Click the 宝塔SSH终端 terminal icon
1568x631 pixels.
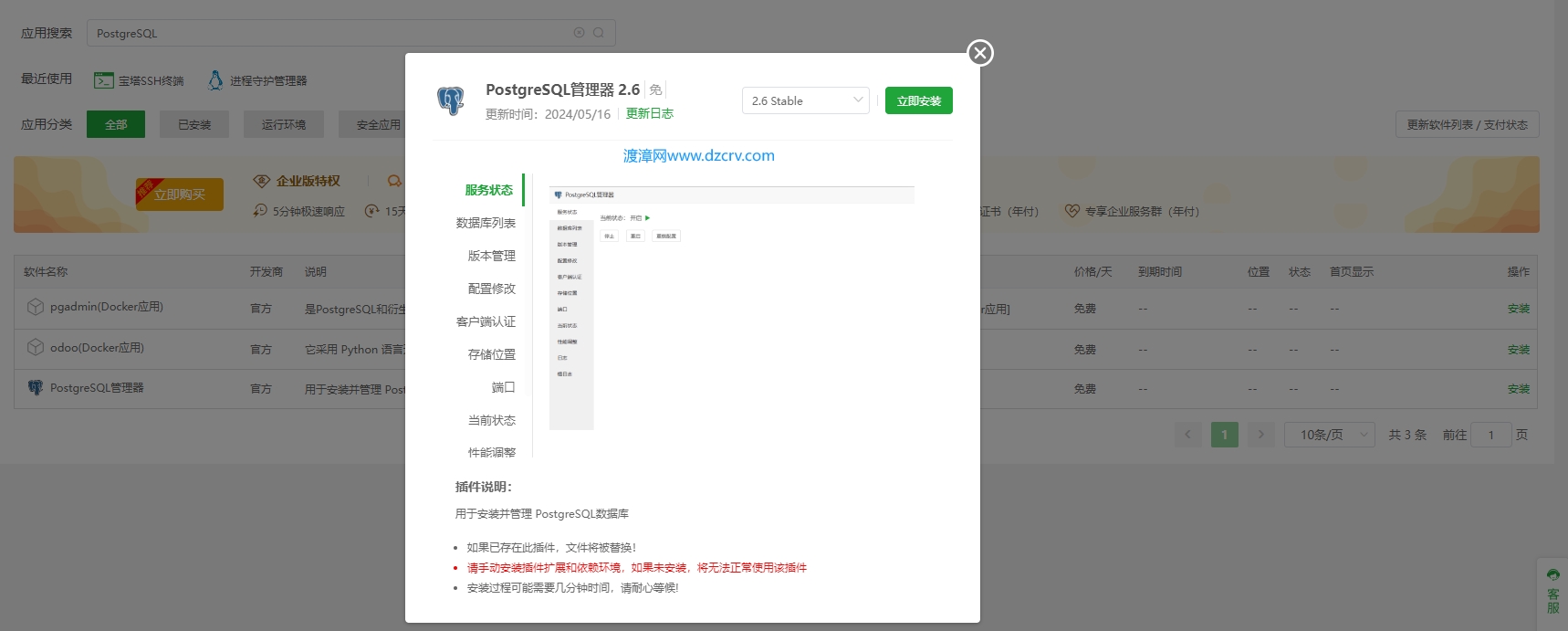(103, 80)
